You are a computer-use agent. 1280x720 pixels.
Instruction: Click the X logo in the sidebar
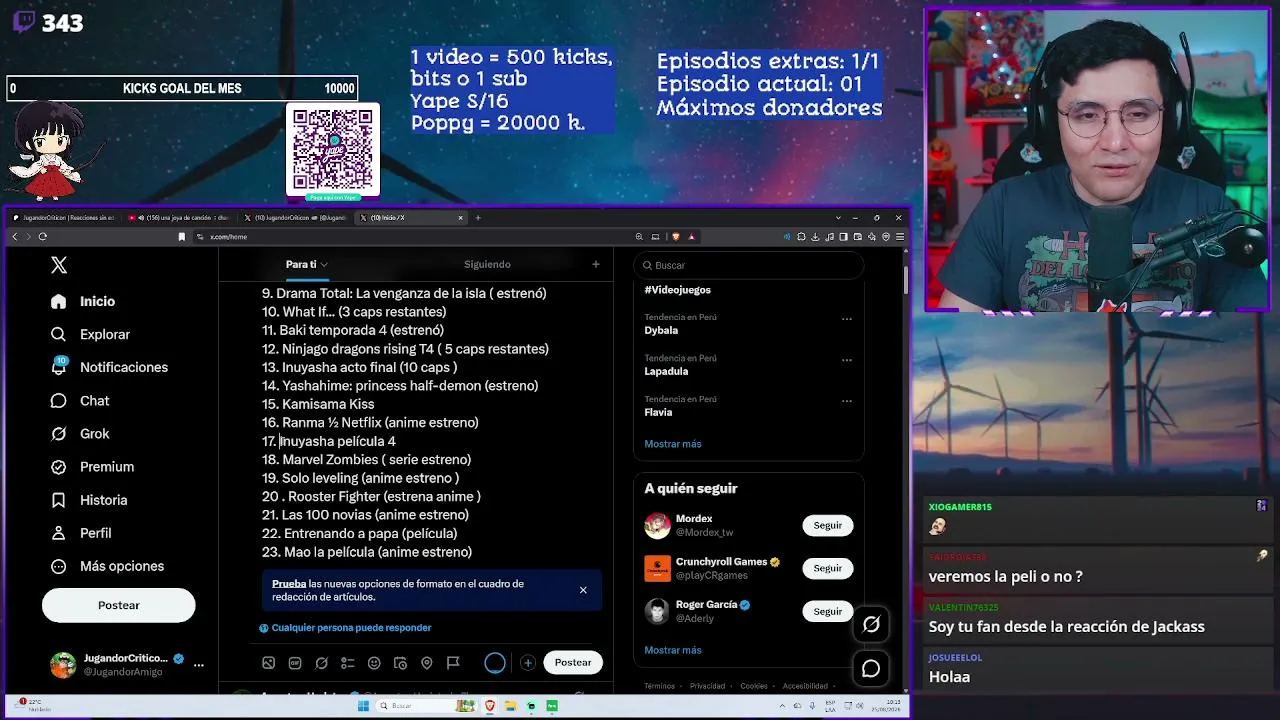(x=59, y=265)
